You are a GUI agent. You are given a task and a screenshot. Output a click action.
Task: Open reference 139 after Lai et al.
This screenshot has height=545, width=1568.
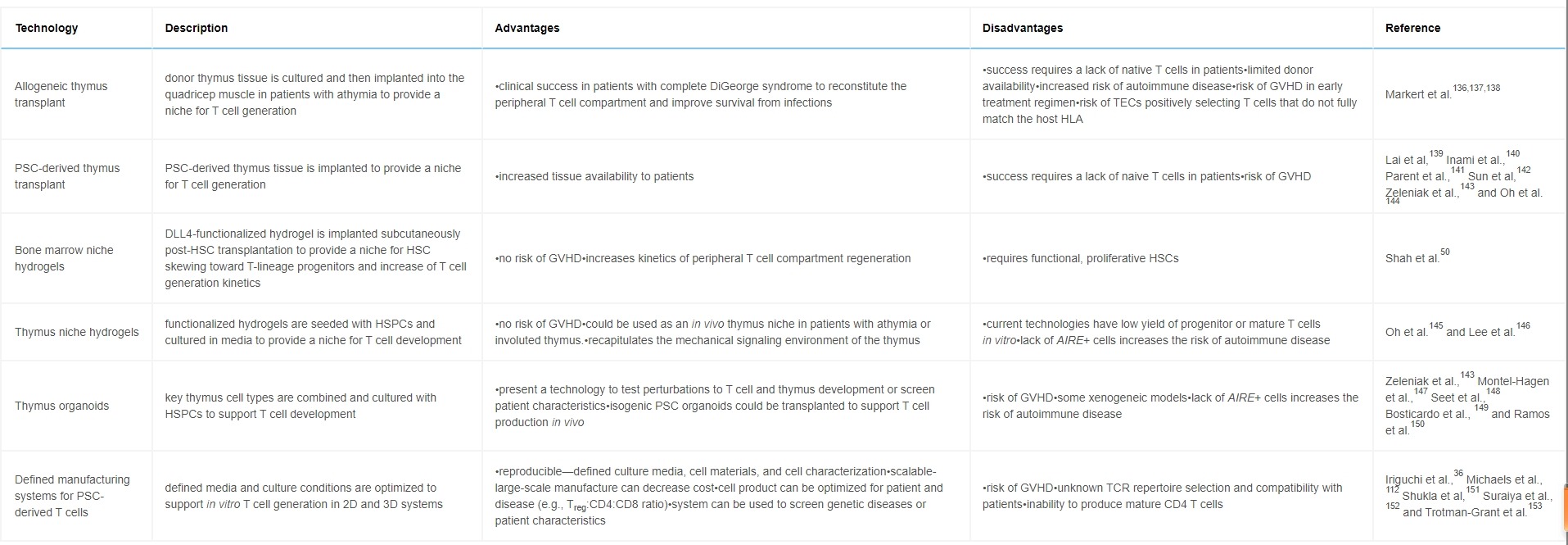coord(1436,154)
